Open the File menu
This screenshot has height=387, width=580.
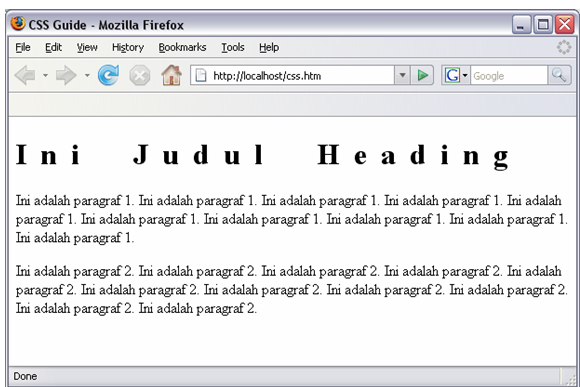[23, 47]
